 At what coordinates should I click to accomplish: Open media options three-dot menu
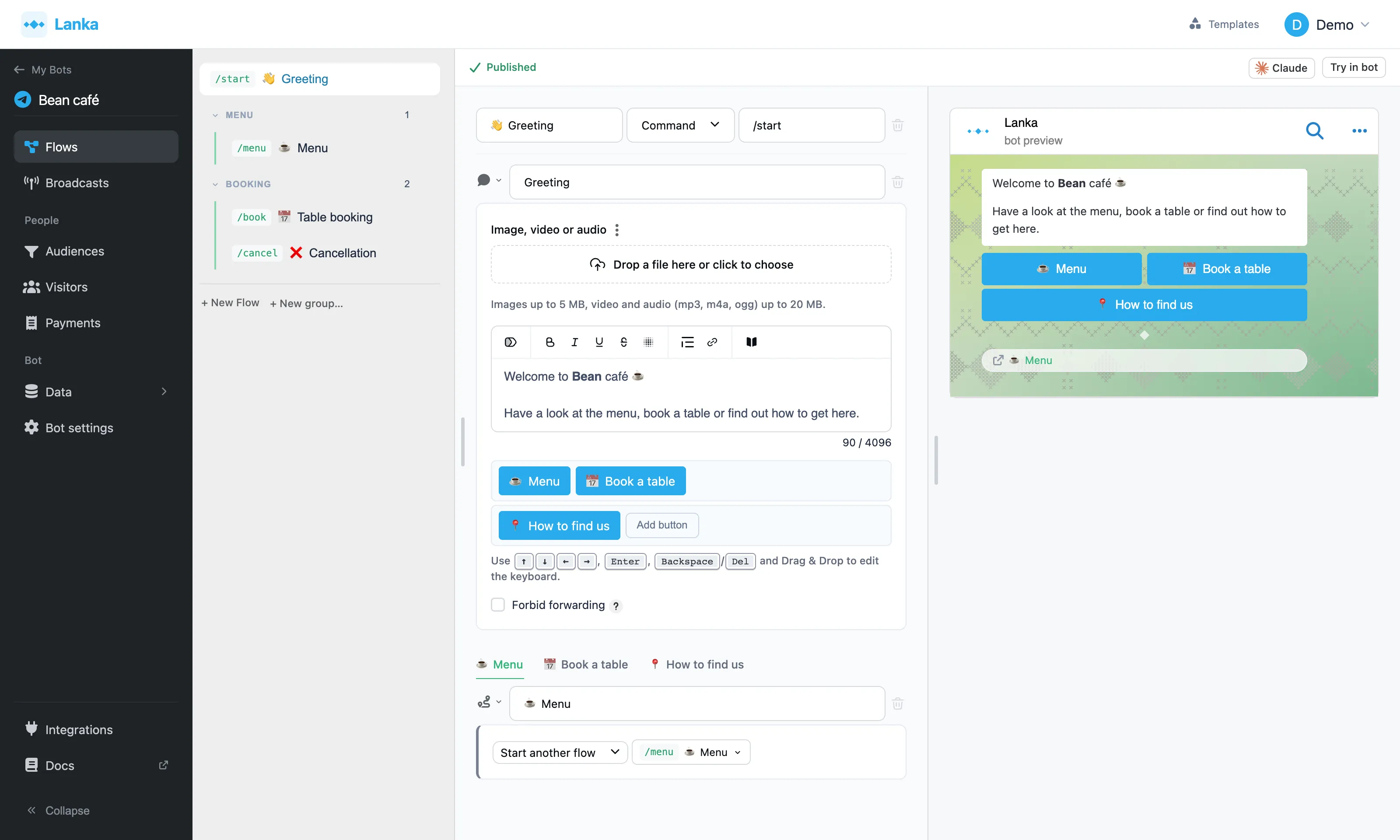pyautogui.click(x=617, y=230)
